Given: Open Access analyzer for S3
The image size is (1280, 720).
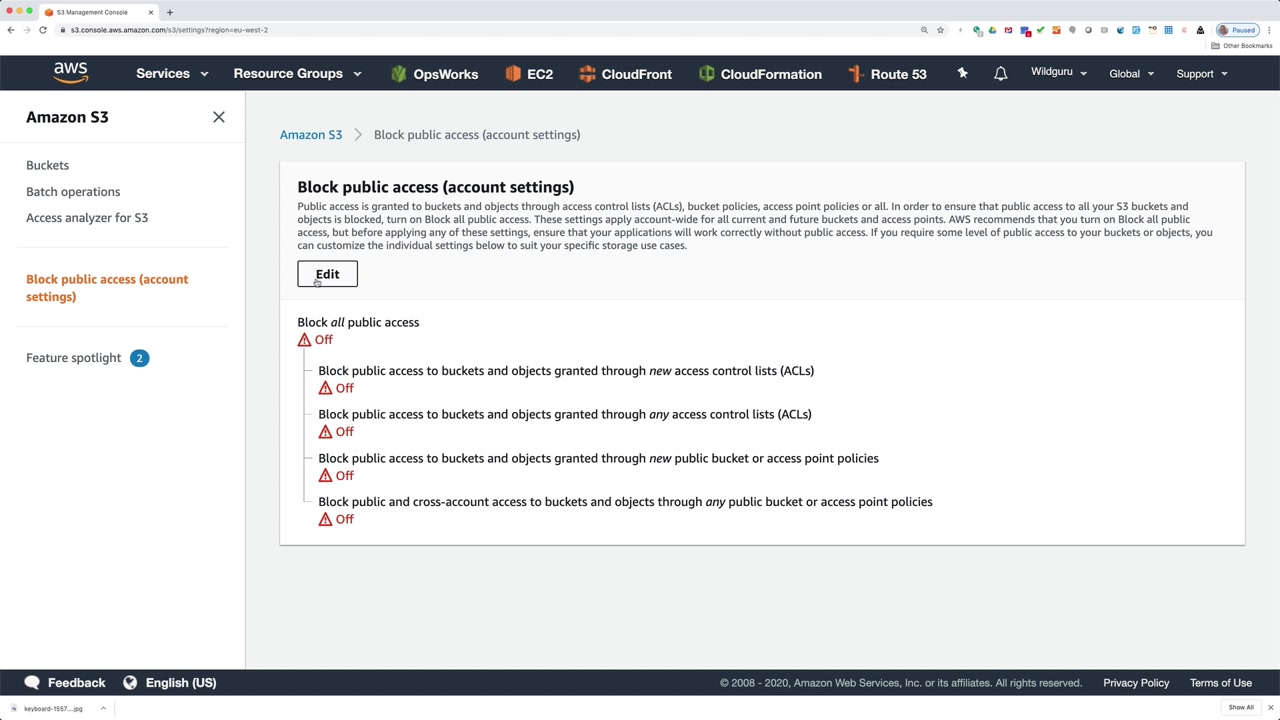Looking at the screenshot, I should coord(87,218).
